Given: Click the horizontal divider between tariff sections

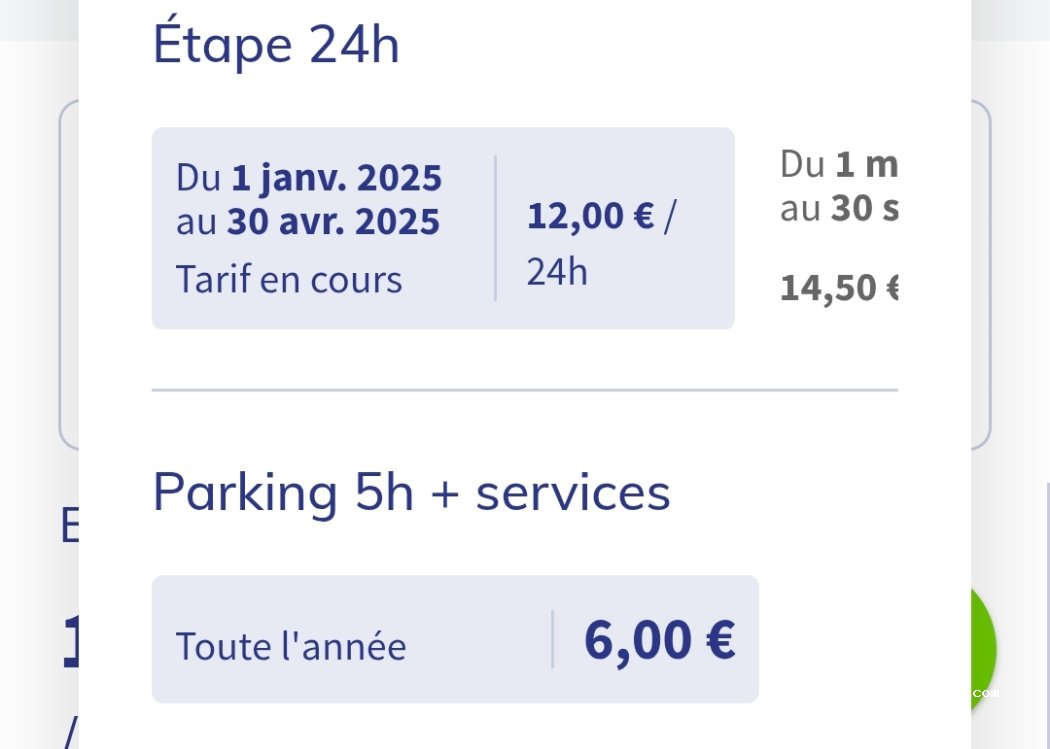Looking at the screenshot, I should [x=524, y=390].
